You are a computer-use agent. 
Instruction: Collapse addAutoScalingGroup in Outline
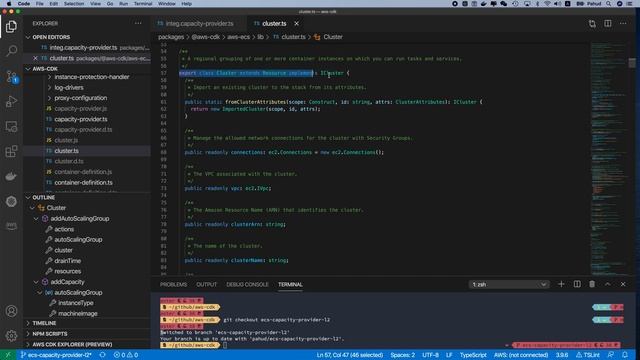point(36,219)
